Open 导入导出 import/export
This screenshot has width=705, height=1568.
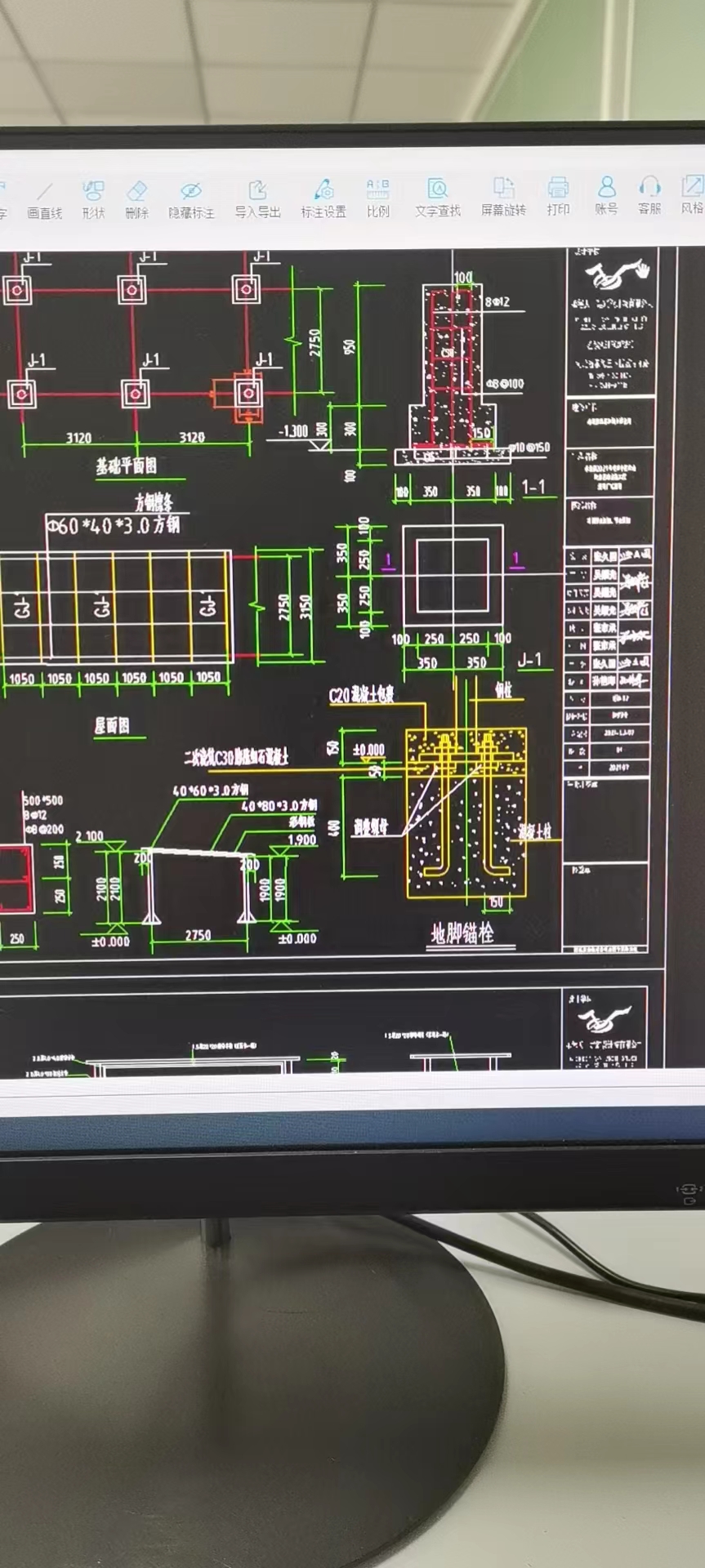click(257, 200)
